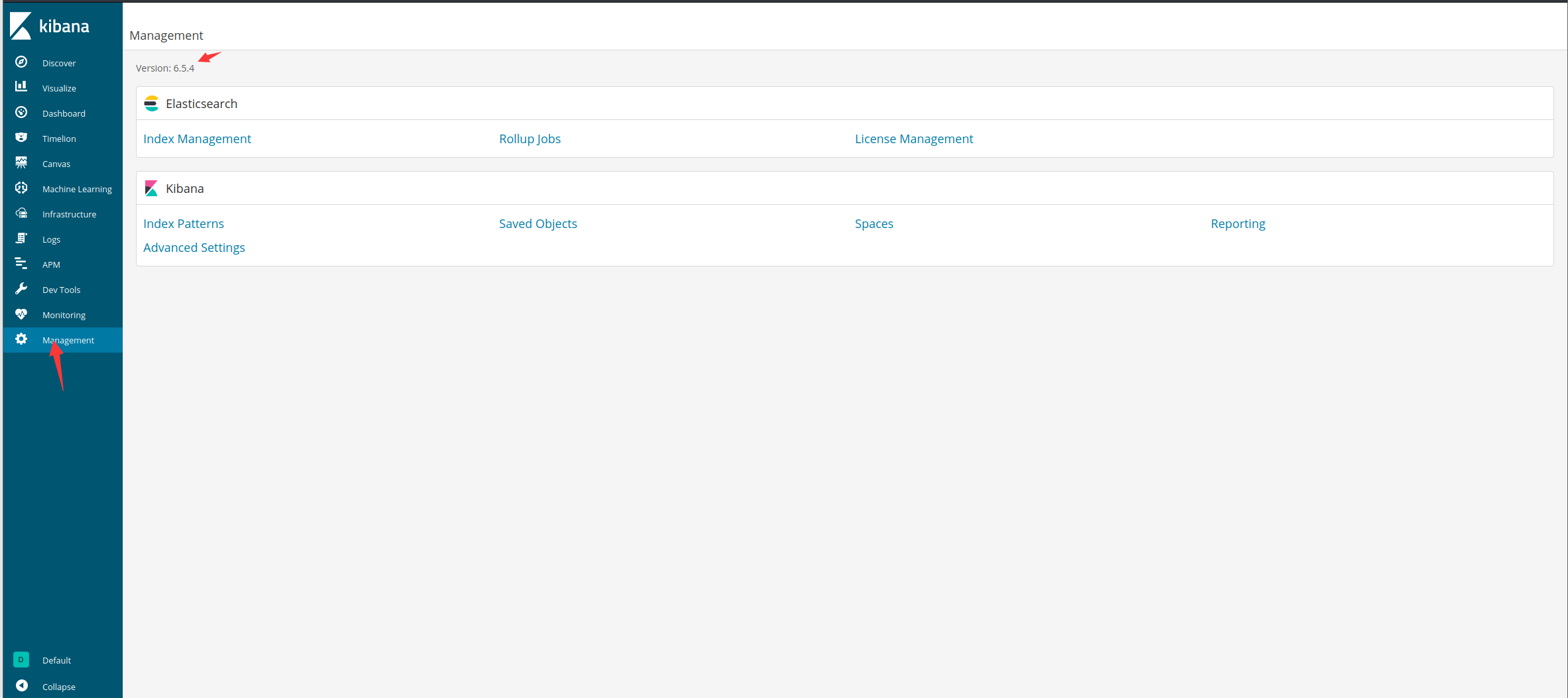Click the Infrastructure sidebar icon

(21, 213)
